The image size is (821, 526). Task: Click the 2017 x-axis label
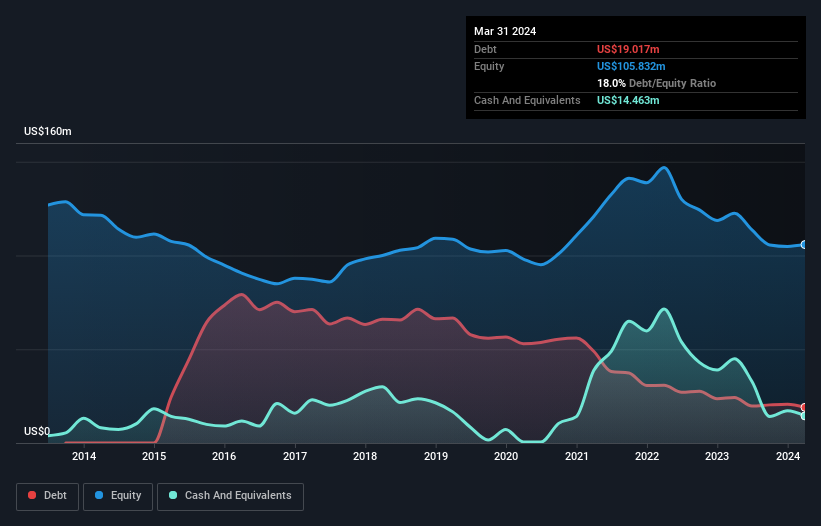click(x=295, y=456)
